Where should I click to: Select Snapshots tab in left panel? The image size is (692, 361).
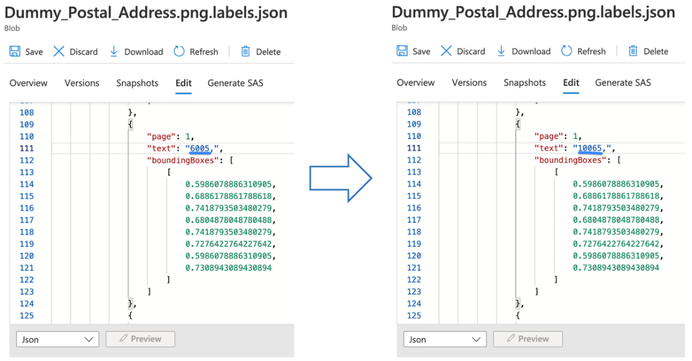coord(137,83)
